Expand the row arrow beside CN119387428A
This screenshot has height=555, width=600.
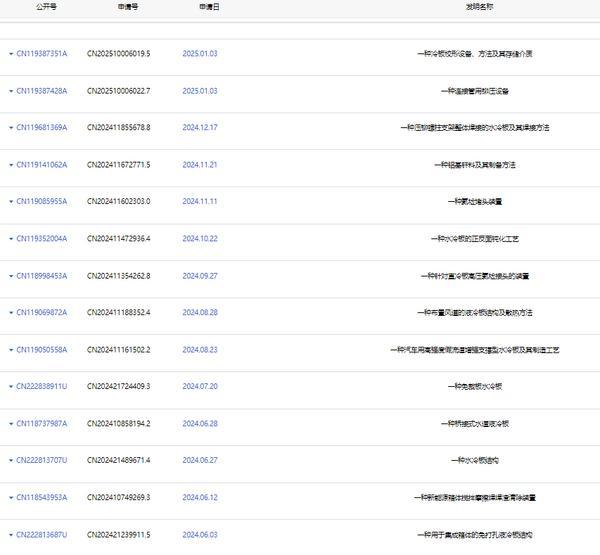pyautogui.click(x=11, y=91)
